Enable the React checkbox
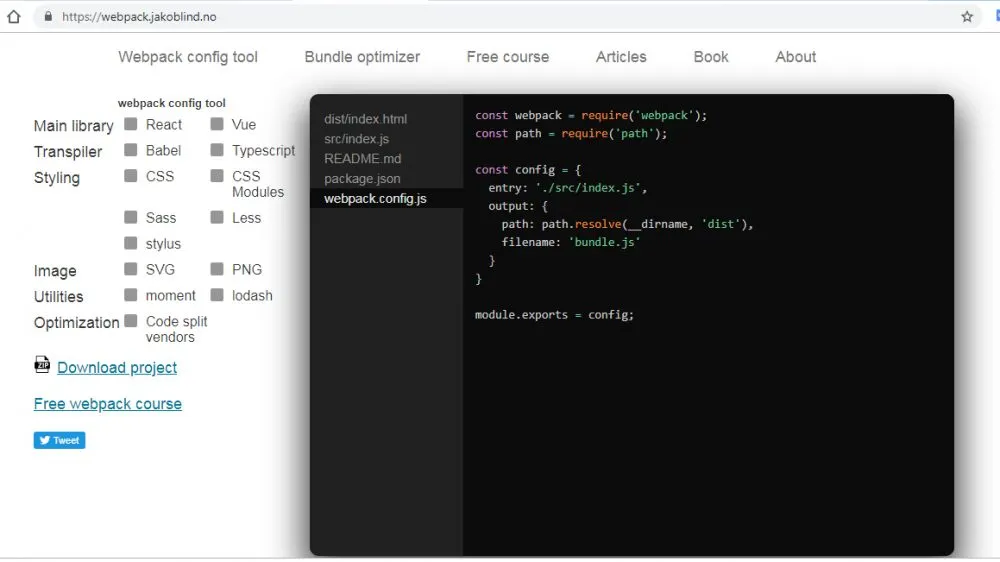Screen dimensions: 1000x562 [x=131, y=125]
